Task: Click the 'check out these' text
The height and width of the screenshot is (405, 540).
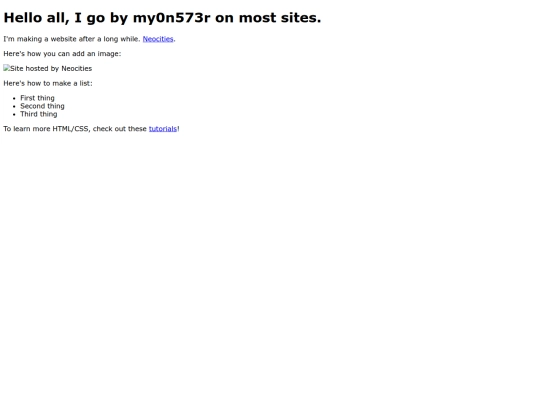Action: 120,129
